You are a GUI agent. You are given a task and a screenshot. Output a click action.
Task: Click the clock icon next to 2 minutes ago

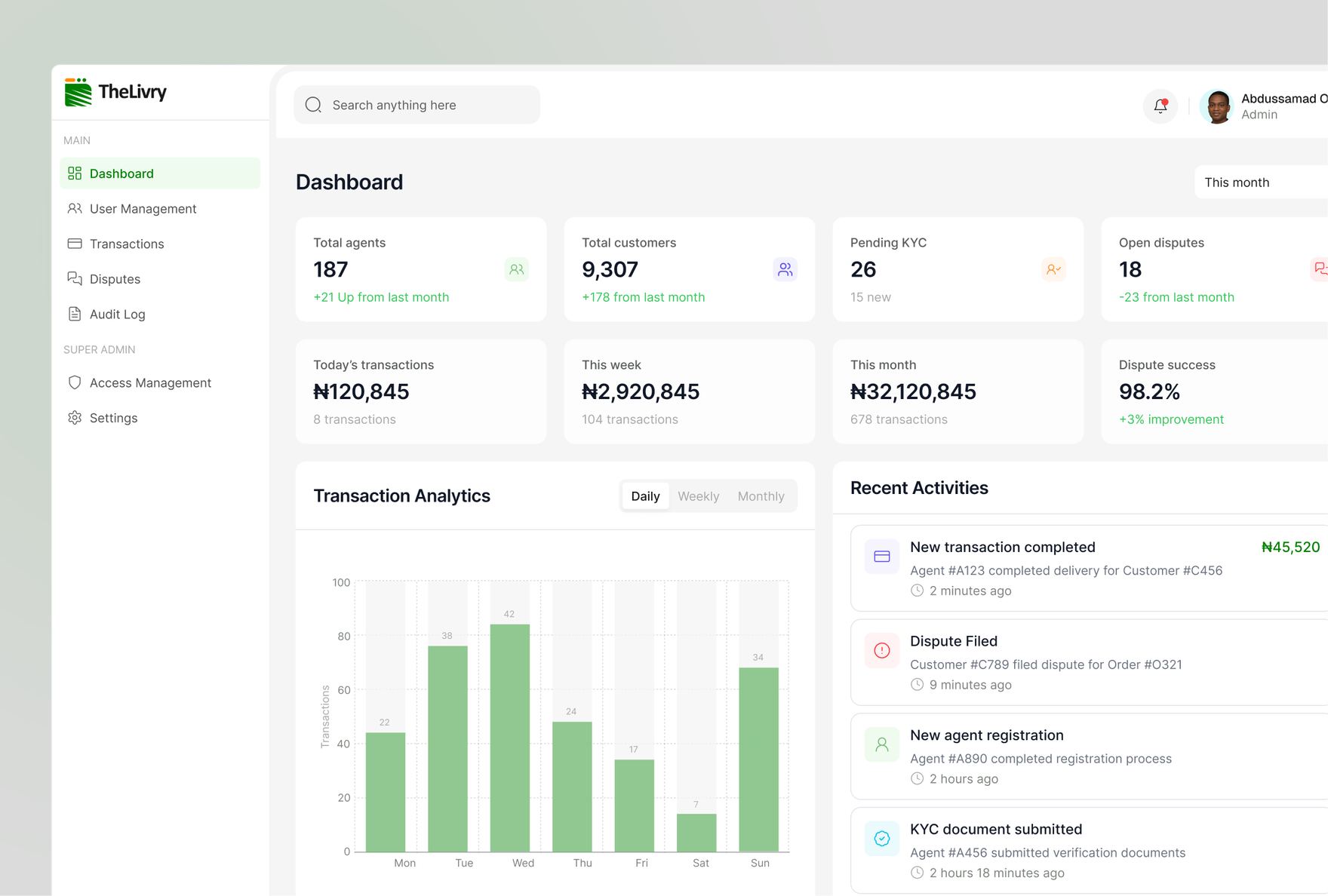[x=918, y=591]
